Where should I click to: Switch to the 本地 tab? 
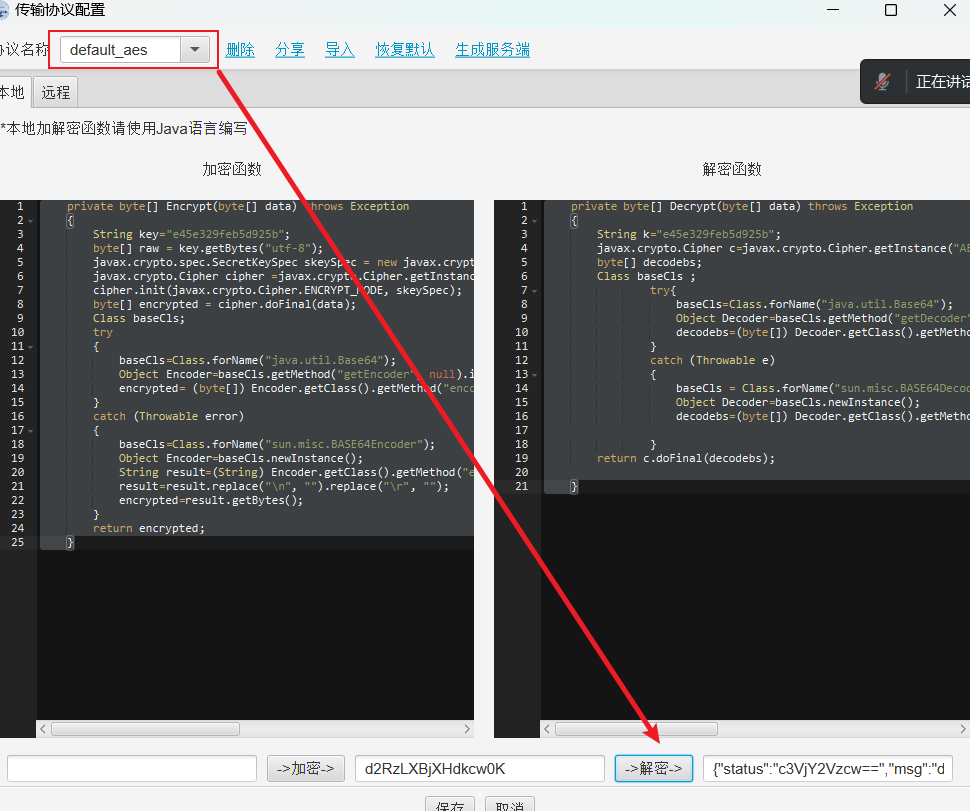12,92
